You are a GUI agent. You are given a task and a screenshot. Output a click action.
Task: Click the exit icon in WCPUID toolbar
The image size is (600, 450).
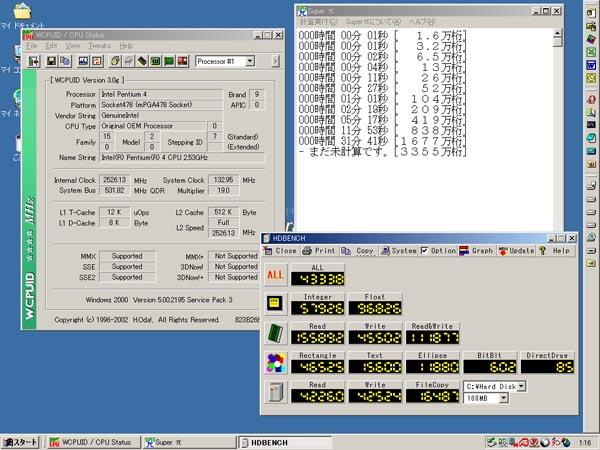pos(34,61)
